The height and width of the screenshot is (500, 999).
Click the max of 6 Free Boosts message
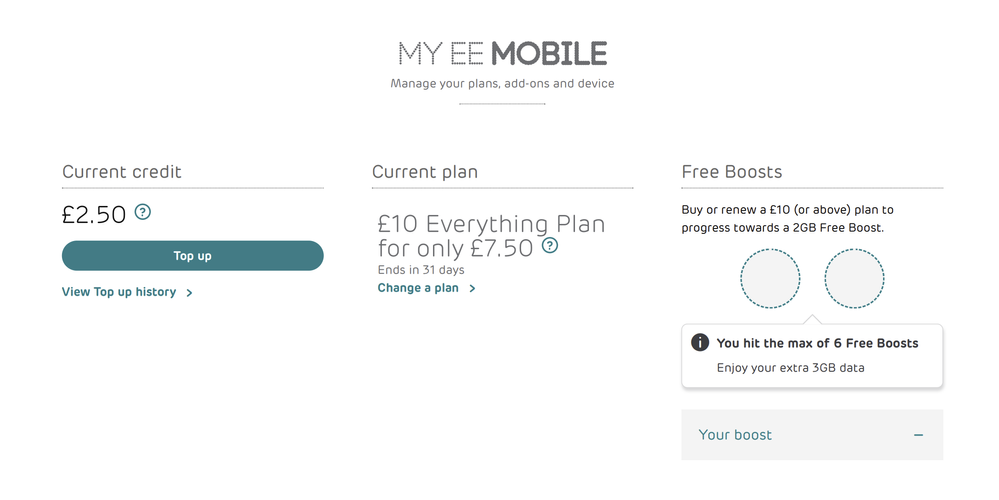click(817, 343)
